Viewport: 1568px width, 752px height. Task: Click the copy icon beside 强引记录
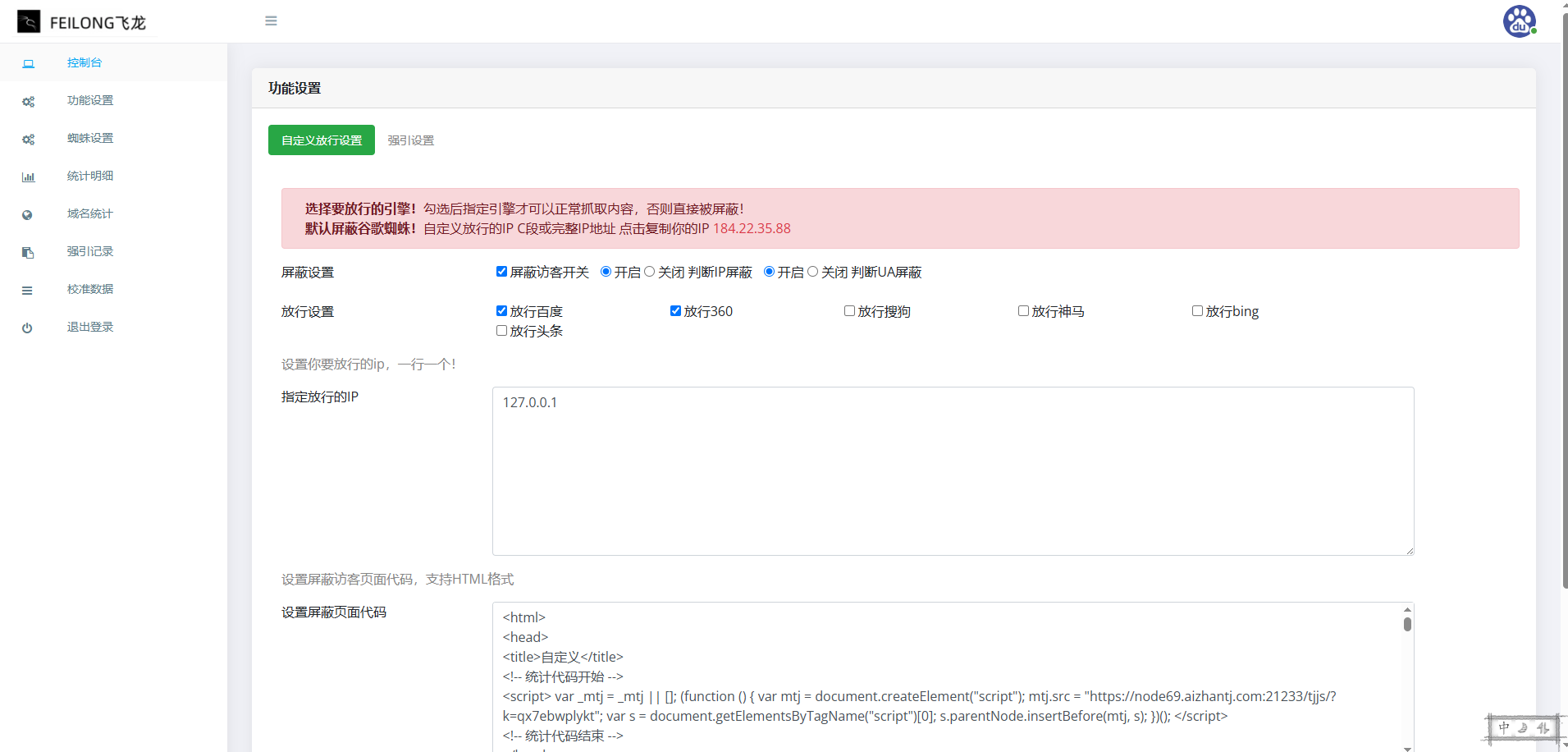pyautogui.click(x=28, y=252)
